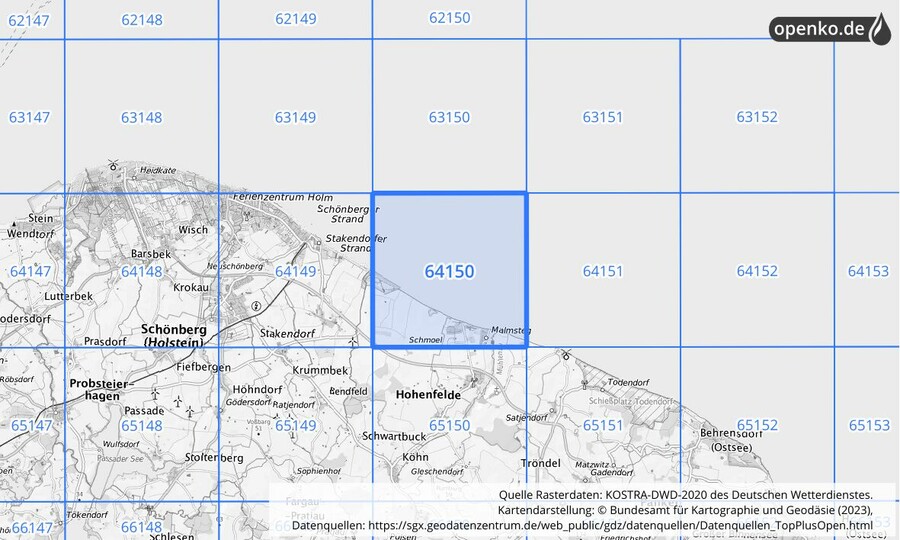Click the openko.de logo badge

click(x=829, y=29)
